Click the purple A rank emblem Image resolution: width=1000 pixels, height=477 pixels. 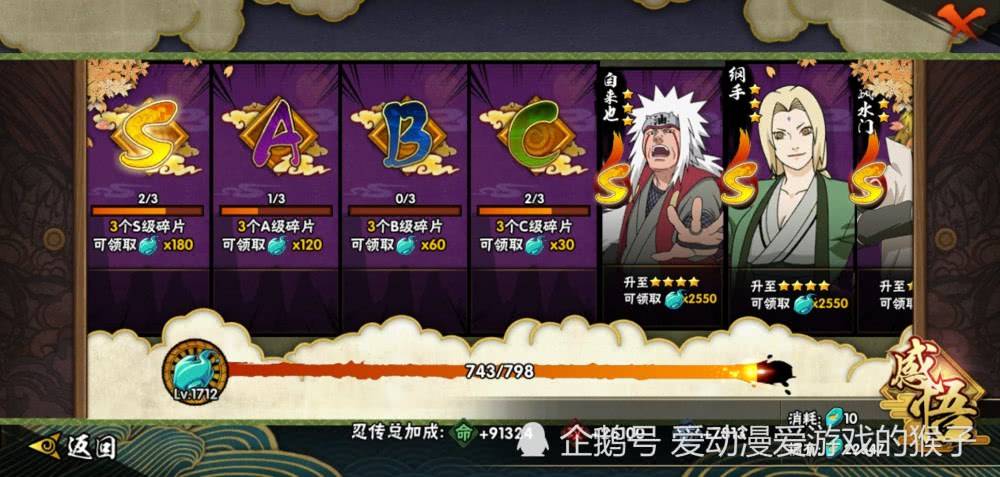pyautogui.click(x=276, y=134)
